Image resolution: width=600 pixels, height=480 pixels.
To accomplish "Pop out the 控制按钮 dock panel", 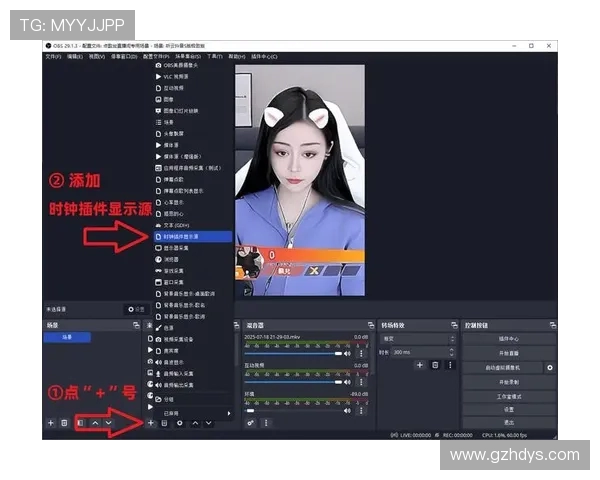I will tap(553, 325).
